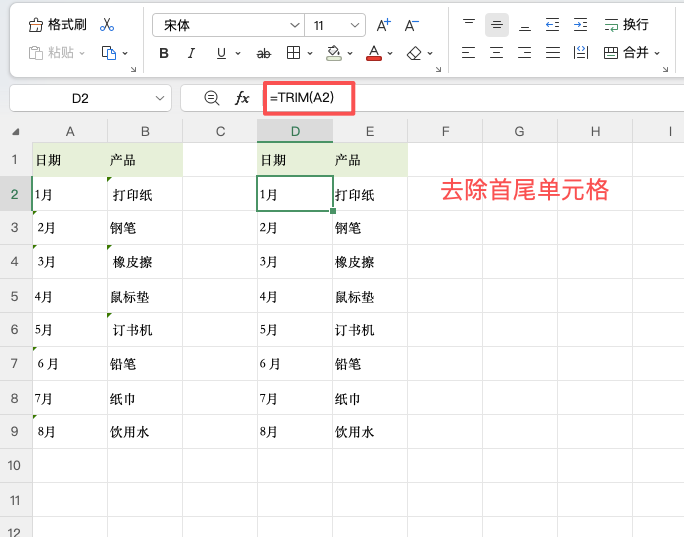684x537 pixels.
Task: Select column G header
Action: tap(520, 131)
